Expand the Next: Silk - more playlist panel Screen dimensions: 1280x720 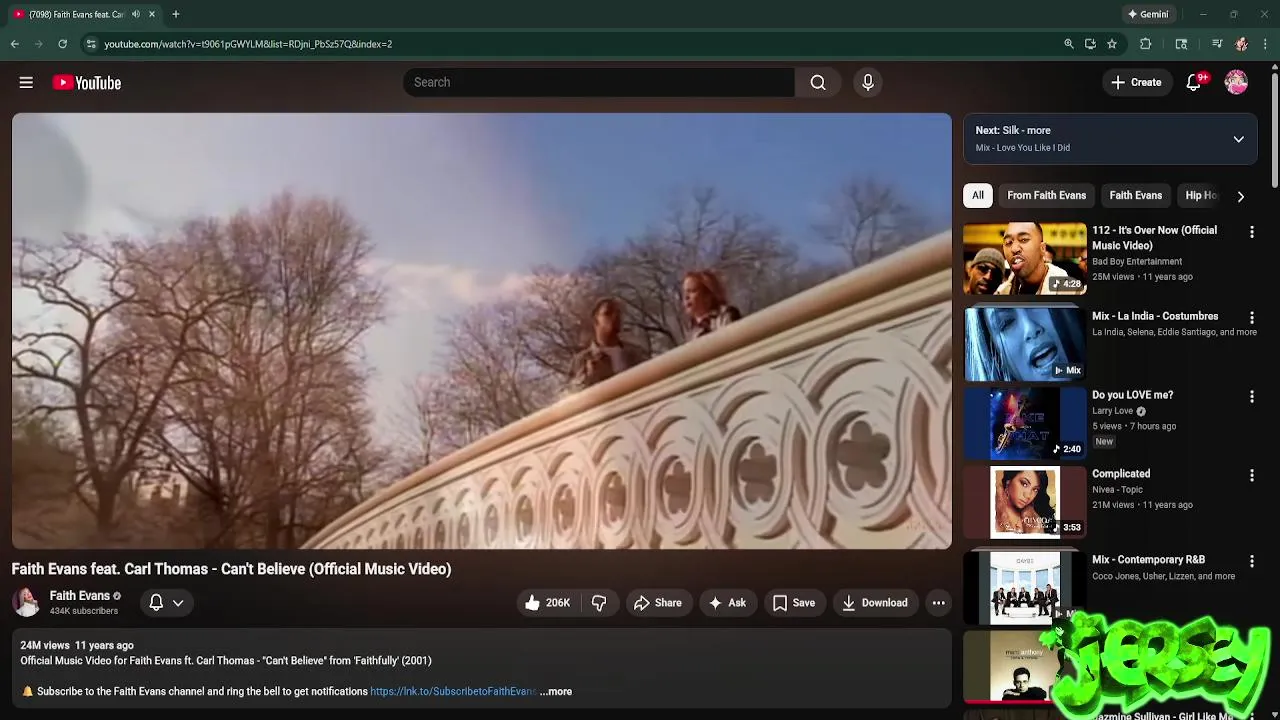1238,139
